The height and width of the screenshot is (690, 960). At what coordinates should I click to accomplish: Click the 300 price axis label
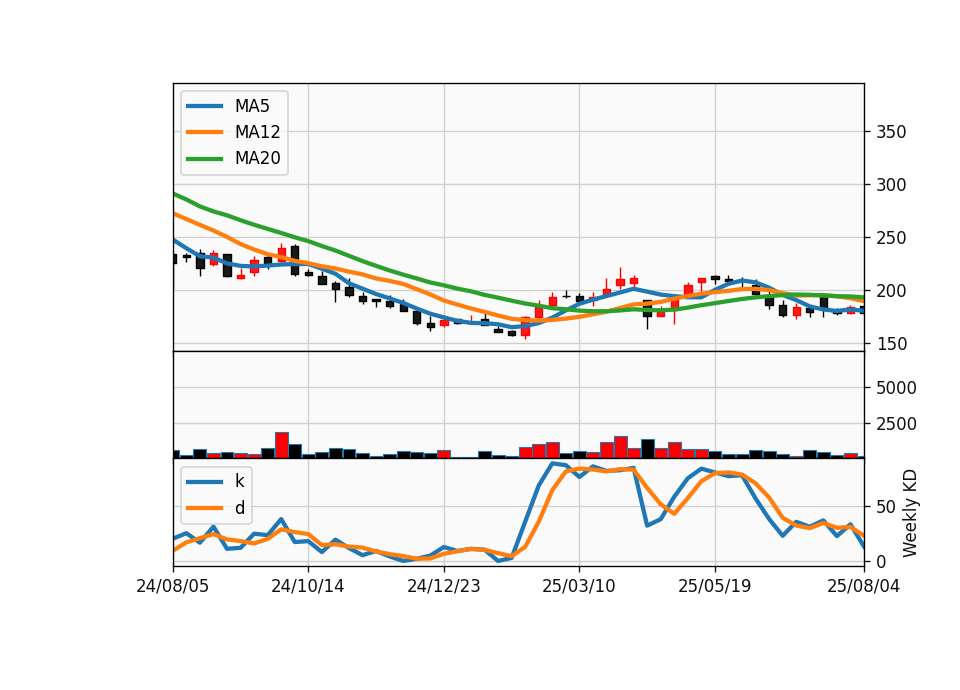(x=891, y=184)
